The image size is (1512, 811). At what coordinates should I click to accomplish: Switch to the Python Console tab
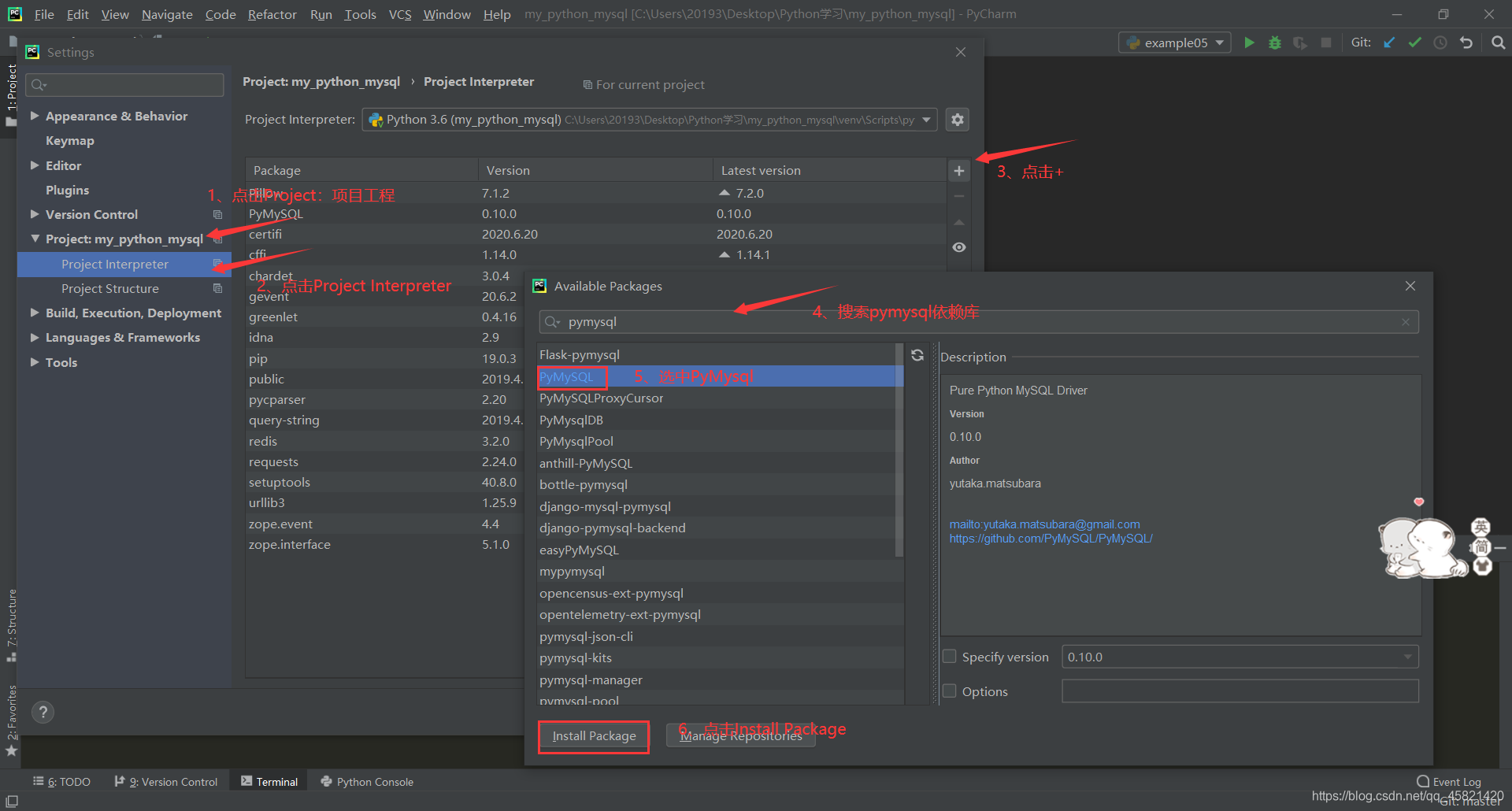(x=367, y=782)
